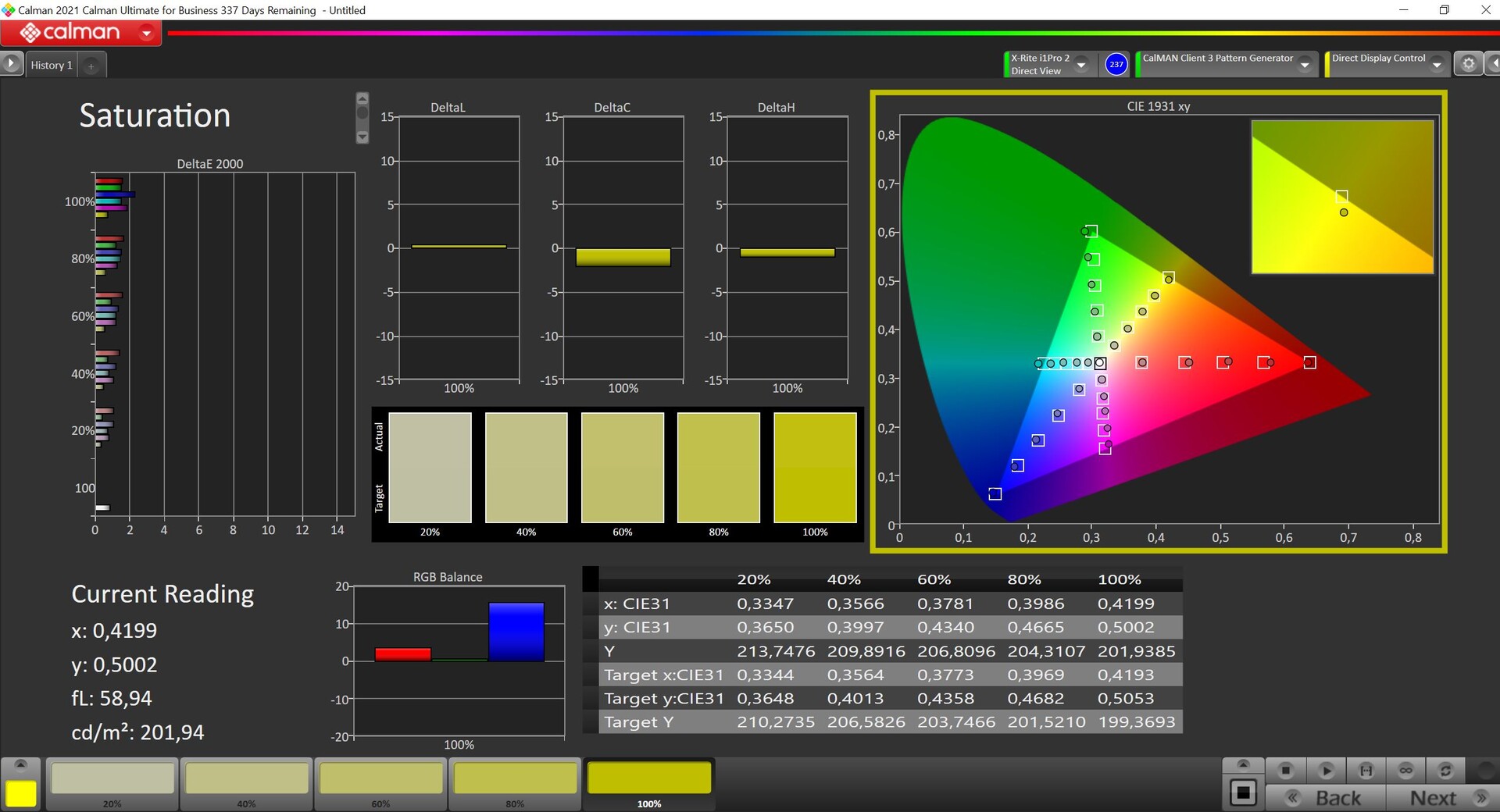This screenshot has height=812, width=1500.
Task: Expand the left panel arrow button
Action: tap(11, 63)
